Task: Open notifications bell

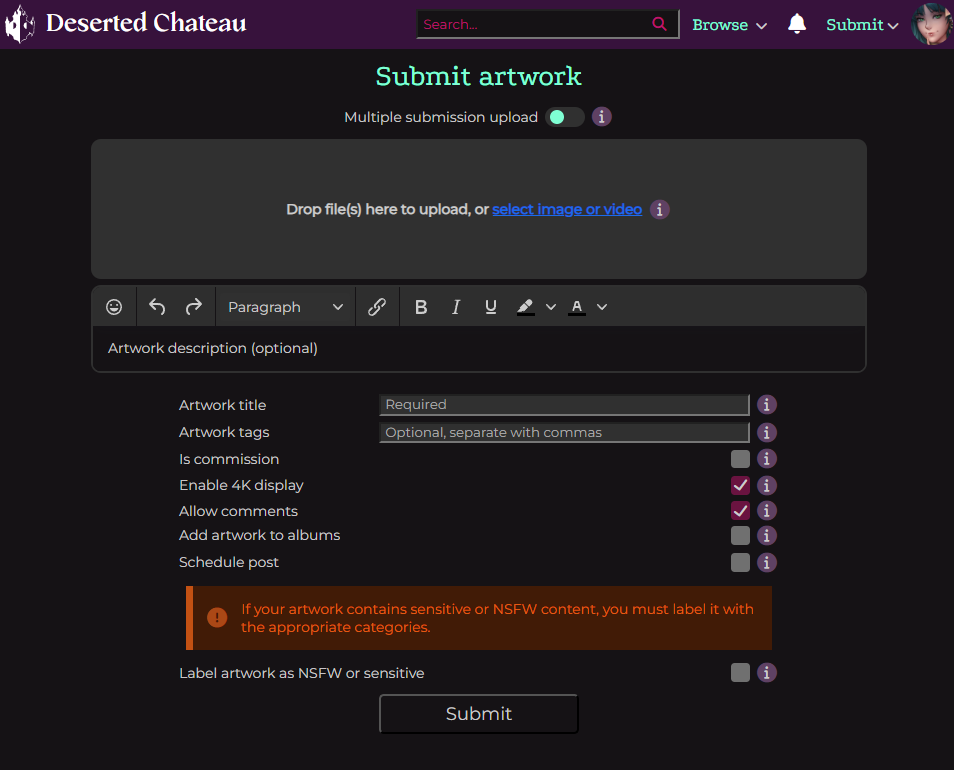Action: point(797,24)
